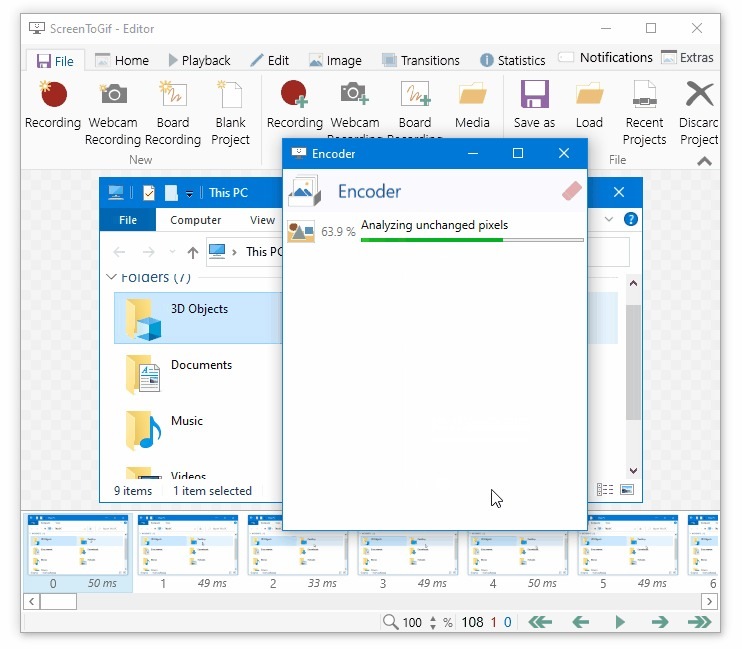Go to the previous frame
The height and width of the screenshot is (649, 742).
[581, 622]
